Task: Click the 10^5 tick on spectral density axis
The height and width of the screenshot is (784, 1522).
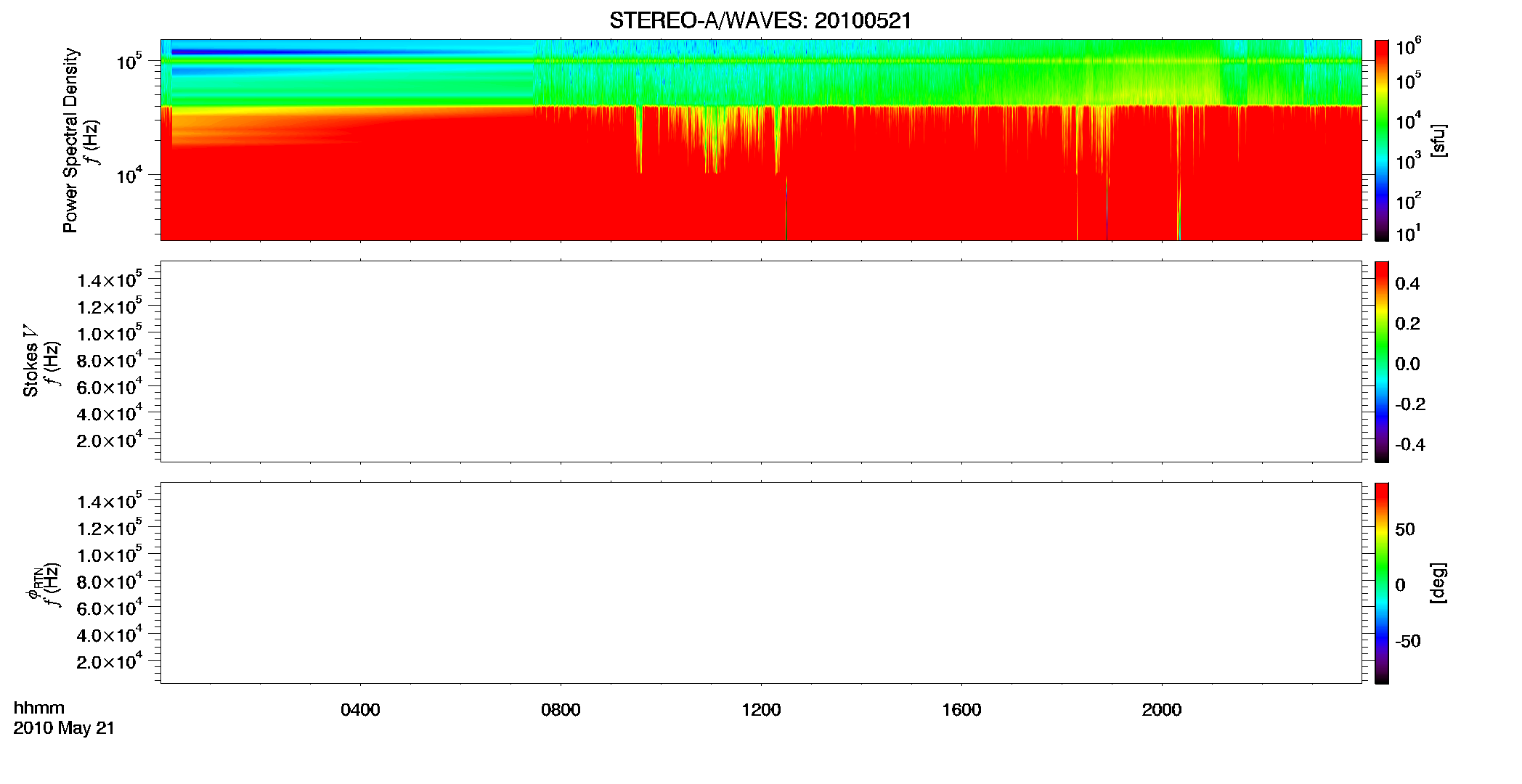Action: (129, 61)
